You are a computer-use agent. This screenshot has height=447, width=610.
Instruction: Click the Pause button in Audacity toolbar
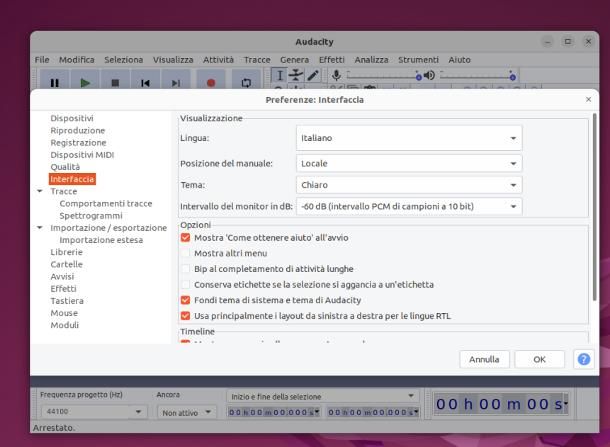pyautogui.click(x=54, y=82)
